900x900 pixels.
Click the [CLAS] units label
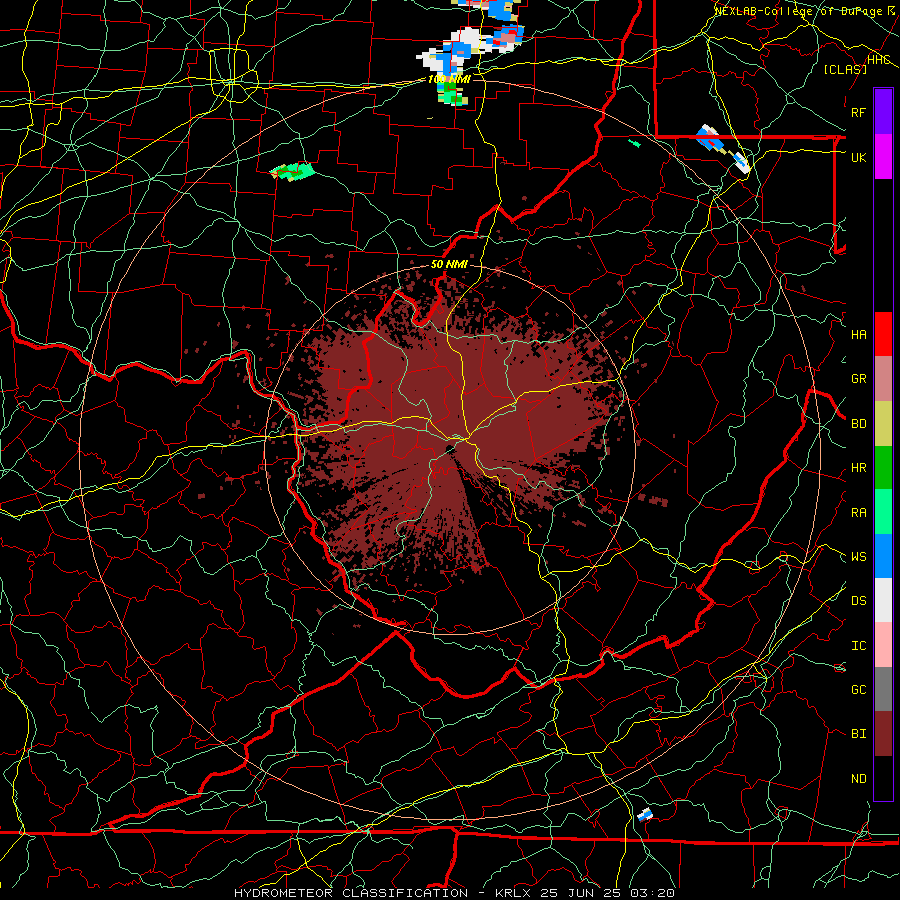[x=845, y=70]
